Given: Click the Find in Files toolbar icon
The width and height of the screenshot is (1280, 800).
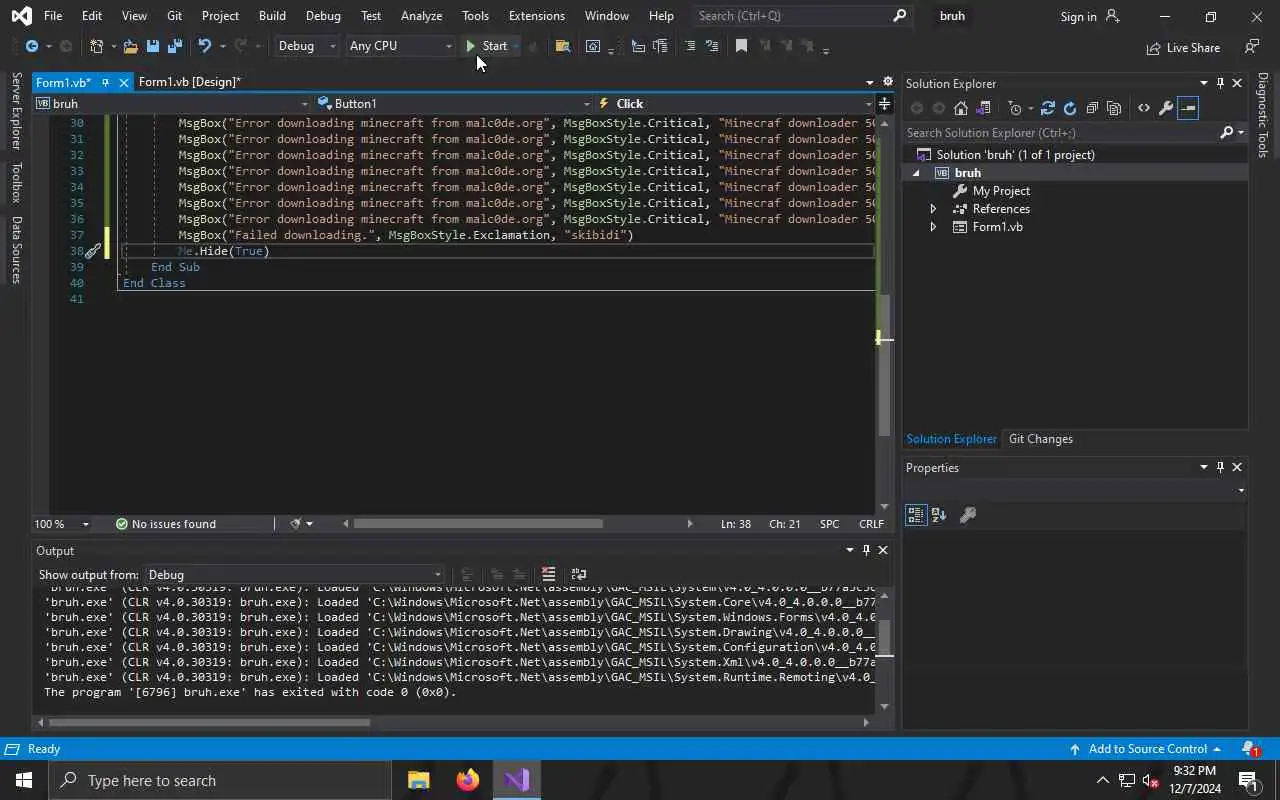Looking at the screenshot, I should (x=563, y=46).
